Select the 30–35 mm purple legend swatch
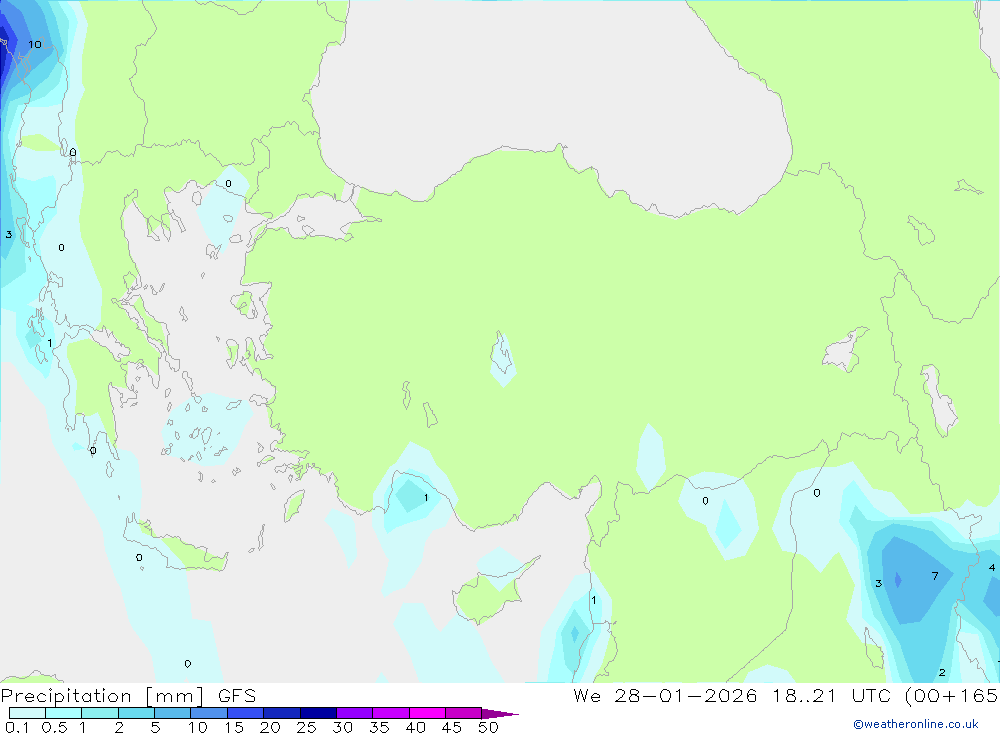The image size is (1000, 733). pyautogui.click(x=354, y=713)
